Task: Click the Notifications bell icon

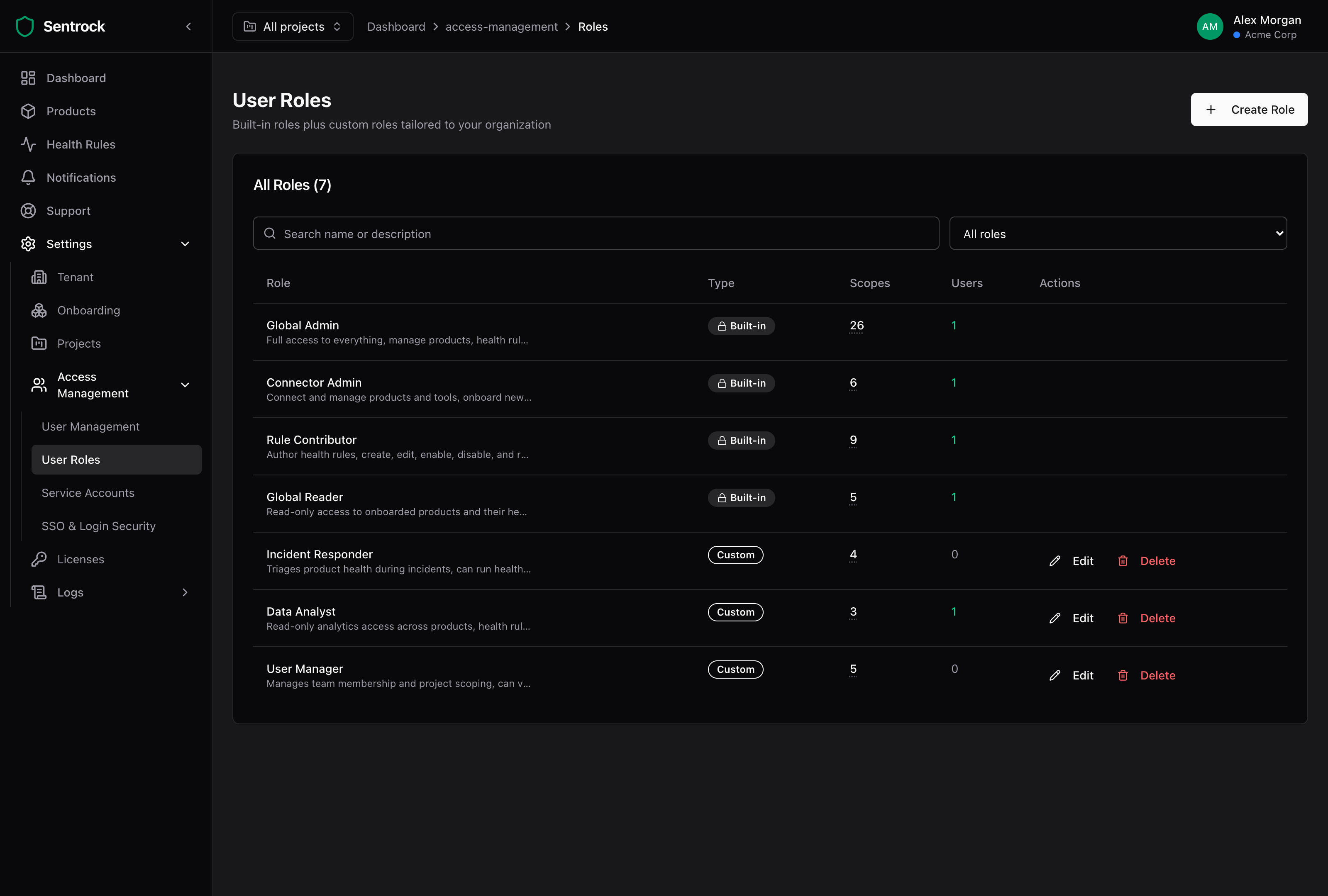Action: [x=28, y=178]
